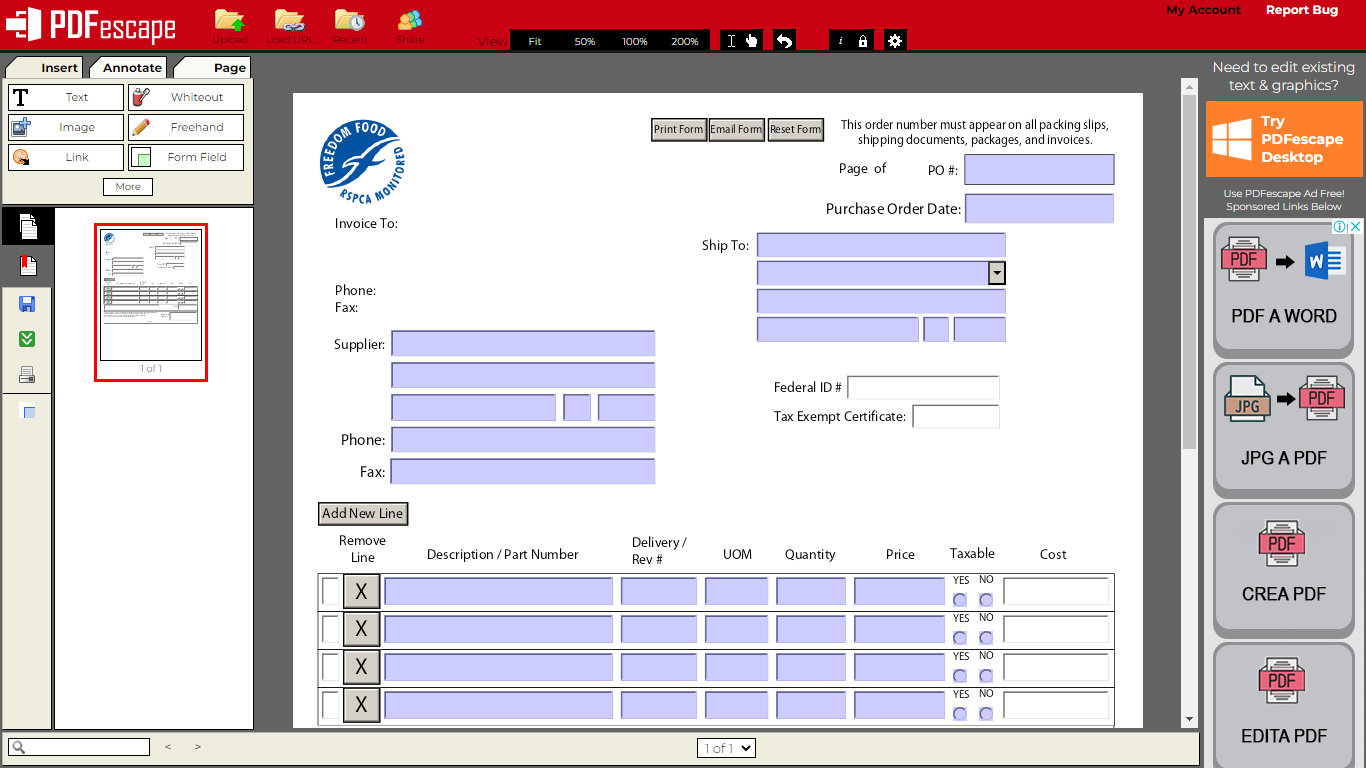
Task: Tick the fourth line remove checkbox
Action: [331, 705]
